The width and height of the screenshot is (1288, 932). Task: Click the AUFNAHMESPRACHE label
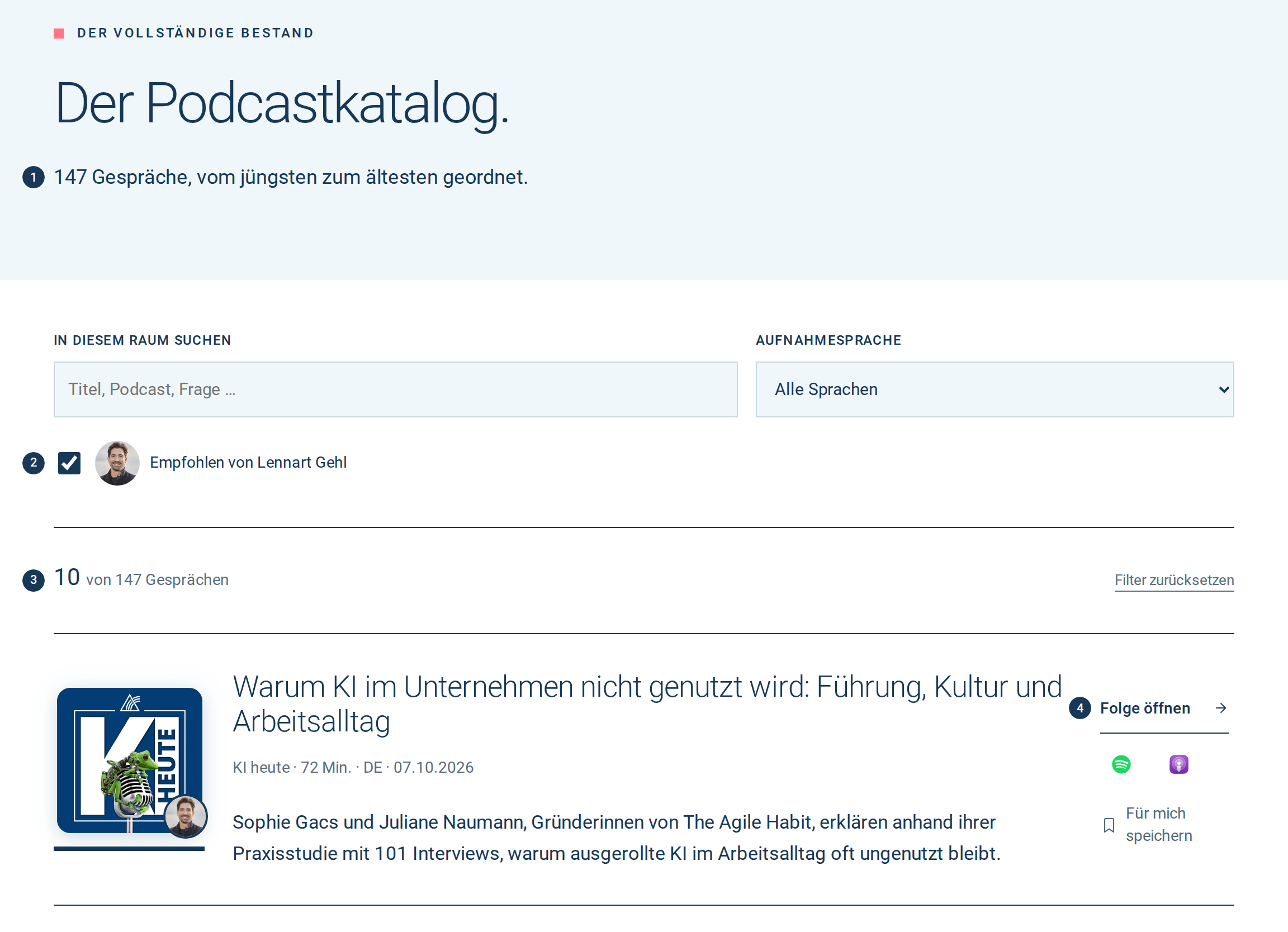click(828, 340)
